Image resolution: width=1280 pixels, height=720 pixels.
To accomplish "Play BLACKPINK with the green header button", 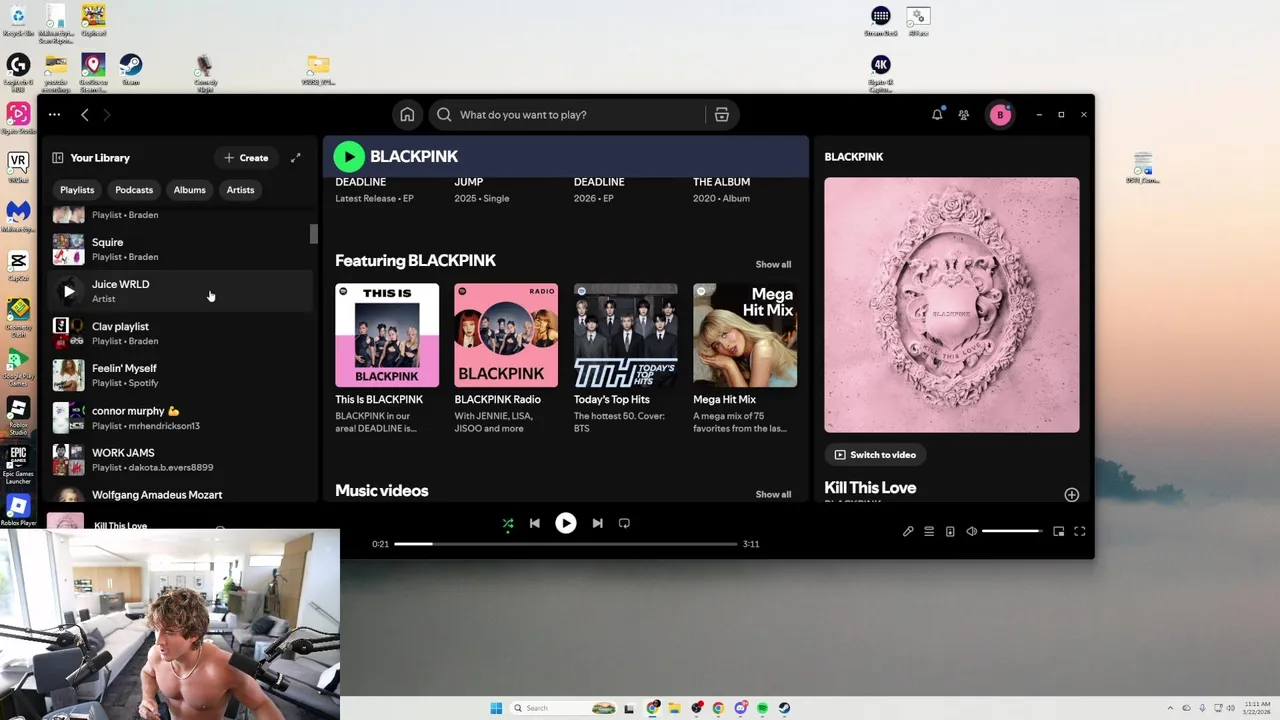I will pyautogui.click(x=349, y=156).
